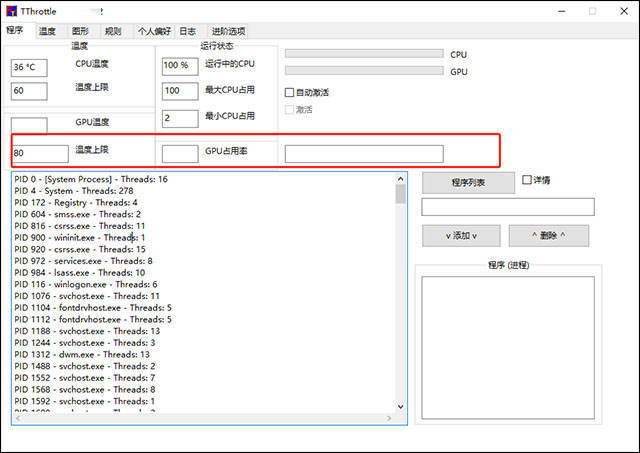640x453 pixels.
Task: Click the 最大CPU占用 field showing 100
Action: (180, 92)
